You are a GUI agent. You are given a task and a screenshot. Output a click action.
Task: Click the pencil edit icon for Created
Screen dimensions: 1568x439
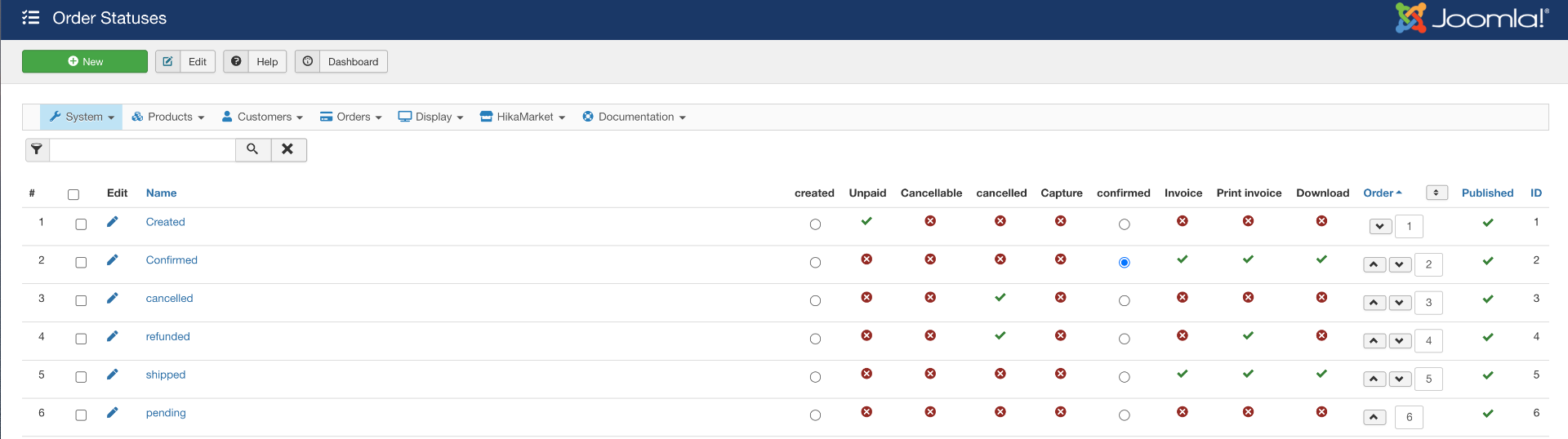(113, 222)
